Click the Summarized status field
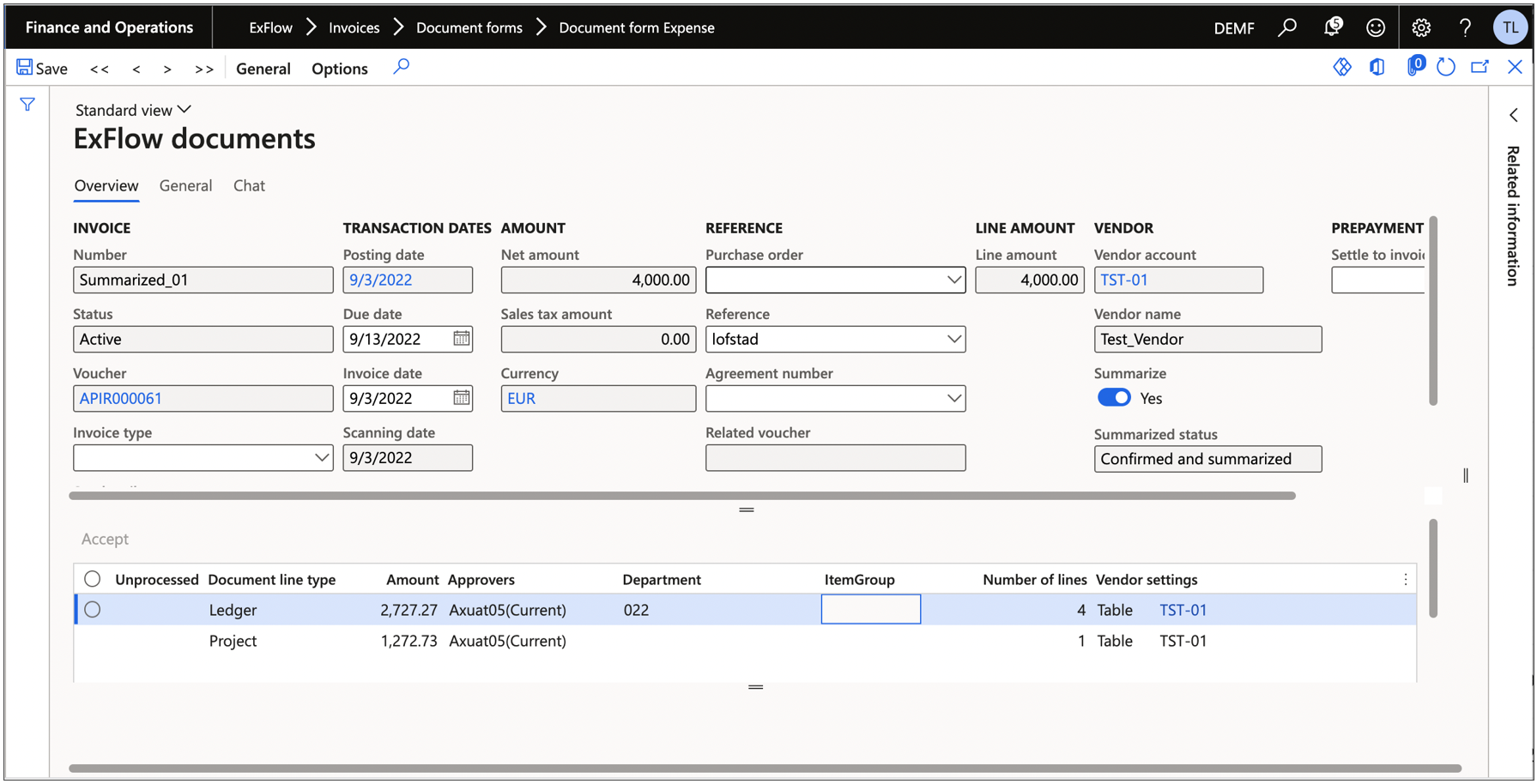1537x784 pixels. tap(1207, 459)
